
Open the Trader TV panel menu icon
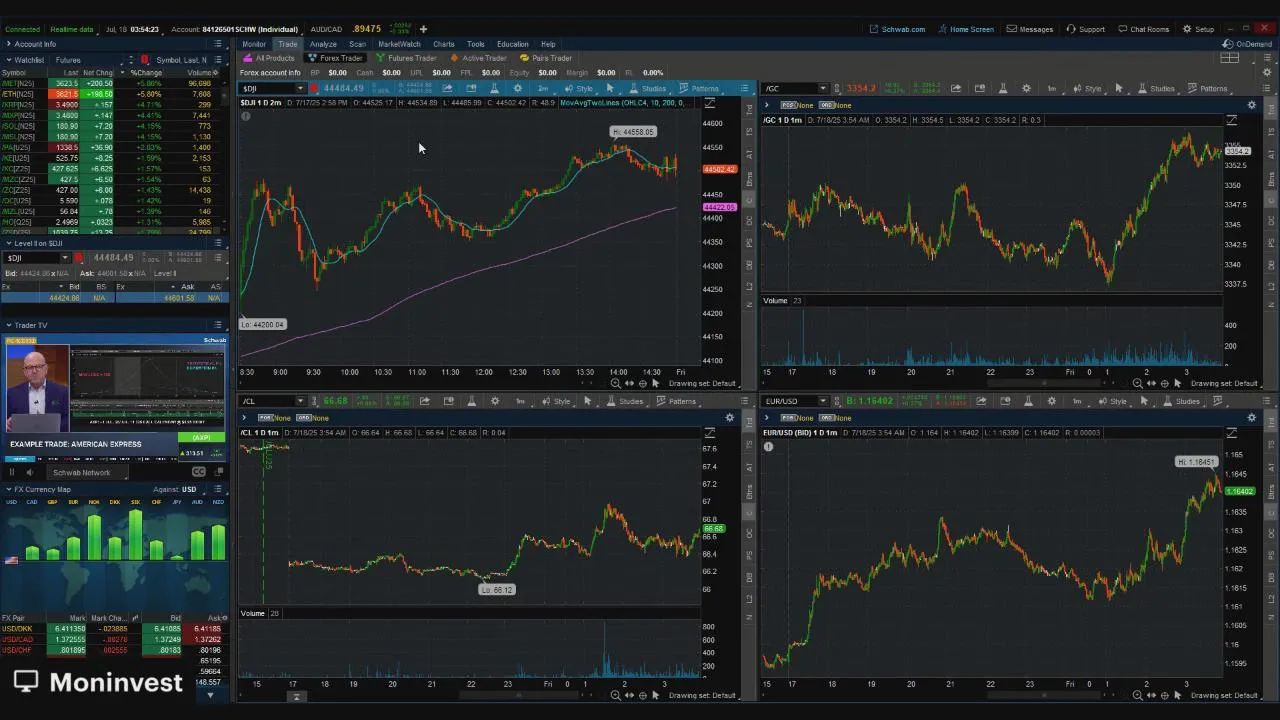tap(218, 325)
